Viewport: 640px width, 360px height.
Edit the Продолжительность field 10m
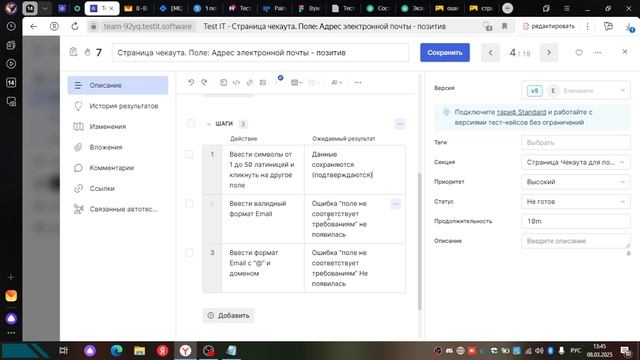(x=576, y=221)
